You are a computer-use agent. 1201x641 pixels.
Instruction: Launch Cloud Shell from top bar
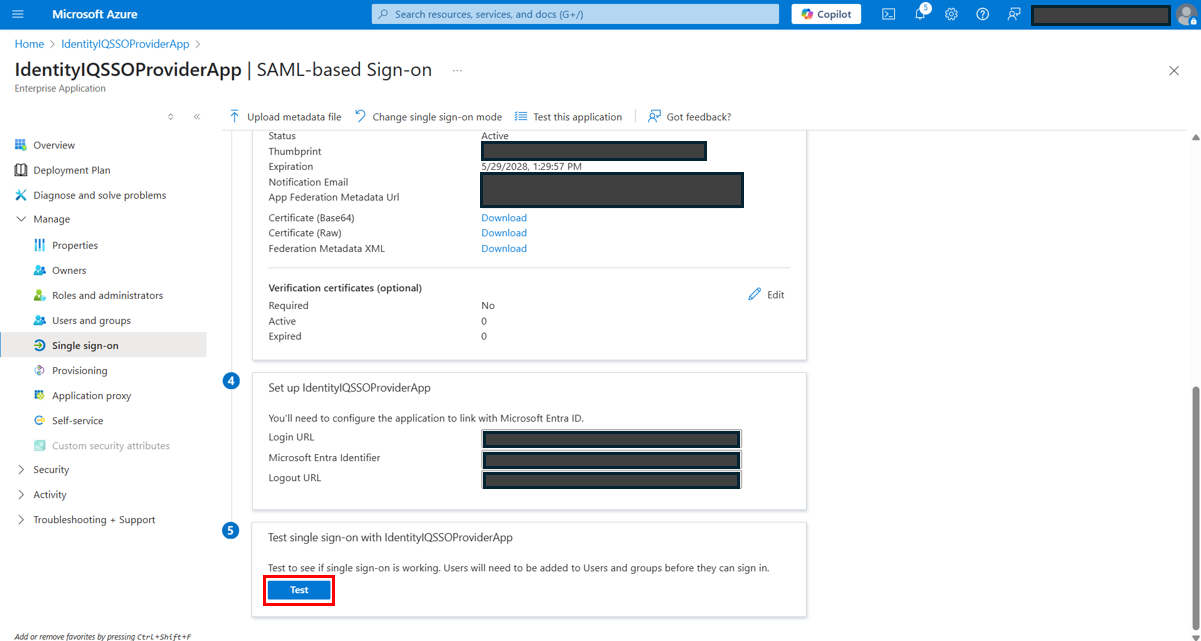[x=888, y=14]
